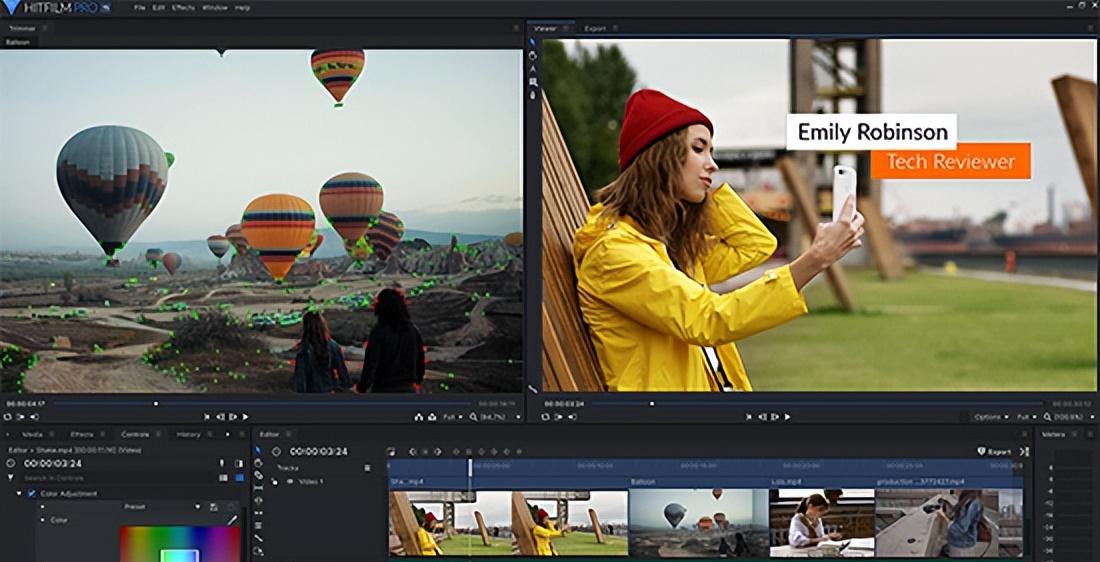This screenshot has width=1100, height=562.
Task: Select the Editor selection arrow tool
Action: pyautogui.click(x=258, y=450)
